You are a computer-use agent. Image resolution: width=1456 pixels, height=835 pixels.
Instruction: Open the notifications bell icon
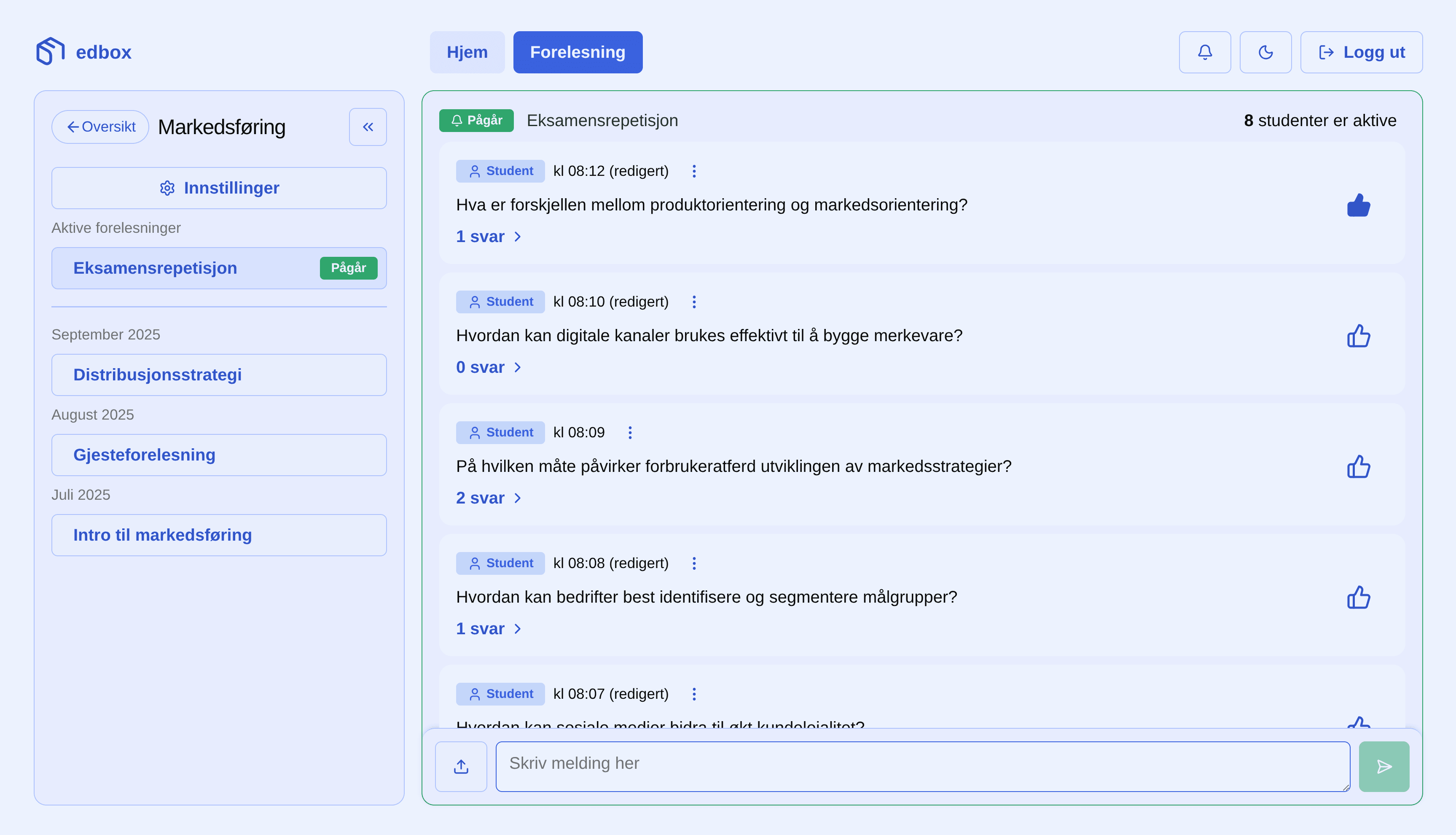(x=1205, y=52)
